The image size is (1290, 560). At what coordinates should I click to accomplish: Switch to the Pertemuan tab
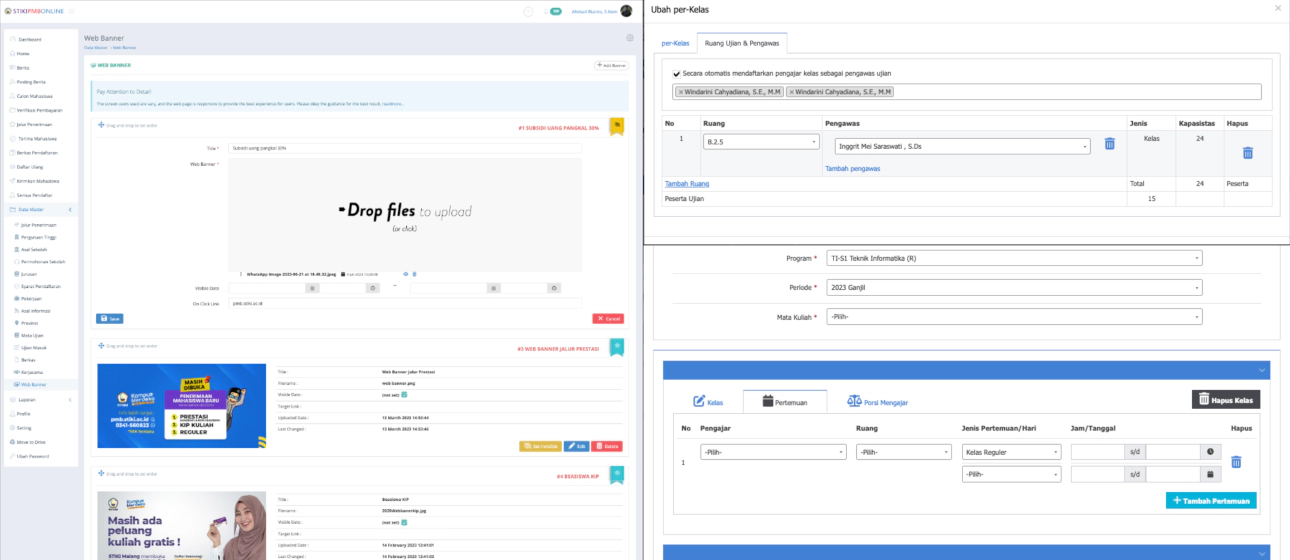tap(785, 402)
